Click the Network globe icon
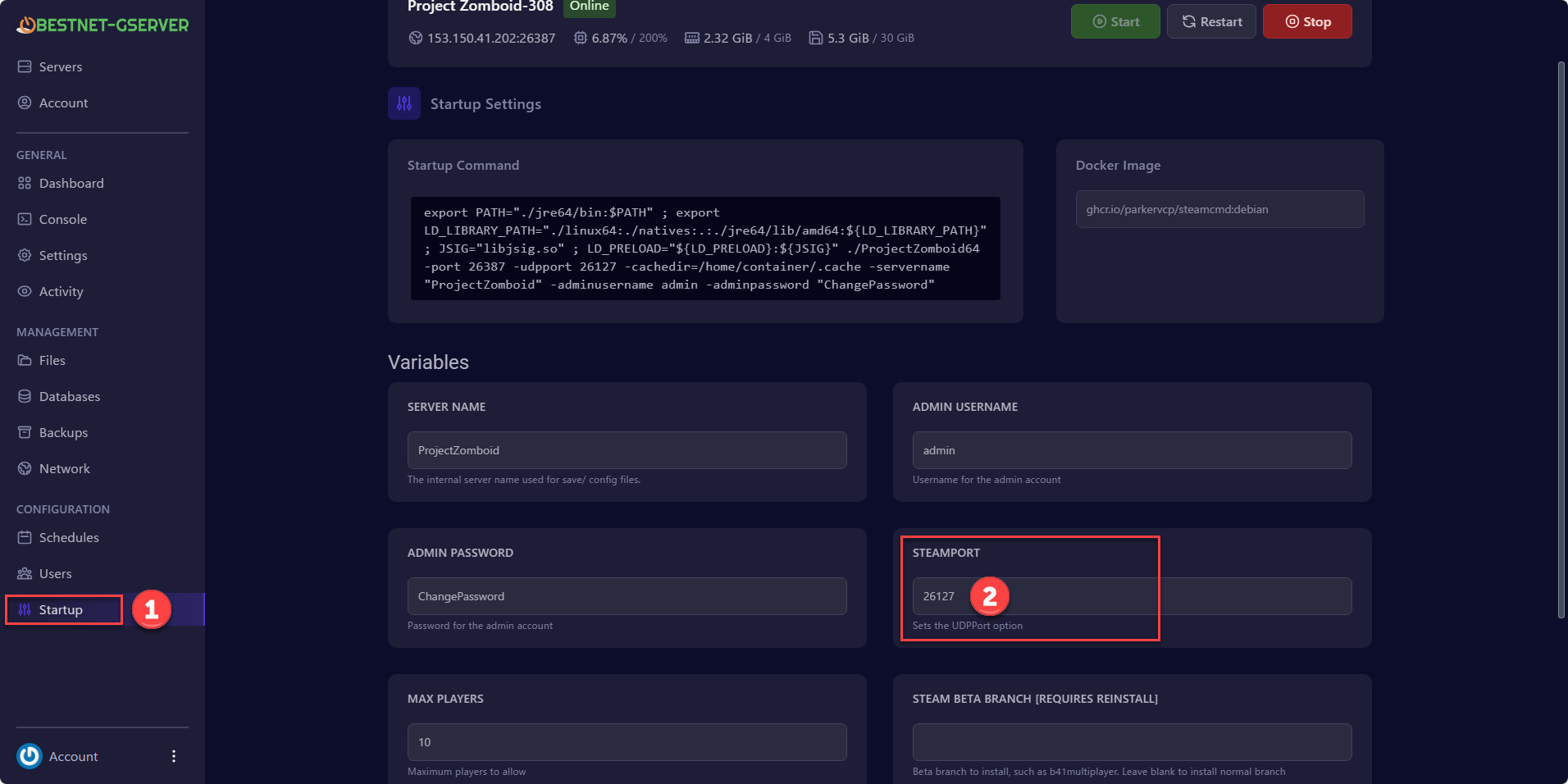Image resolution: width=1568 pixels, height=784 pixels. pyautogui.click(x=25, y=468)
